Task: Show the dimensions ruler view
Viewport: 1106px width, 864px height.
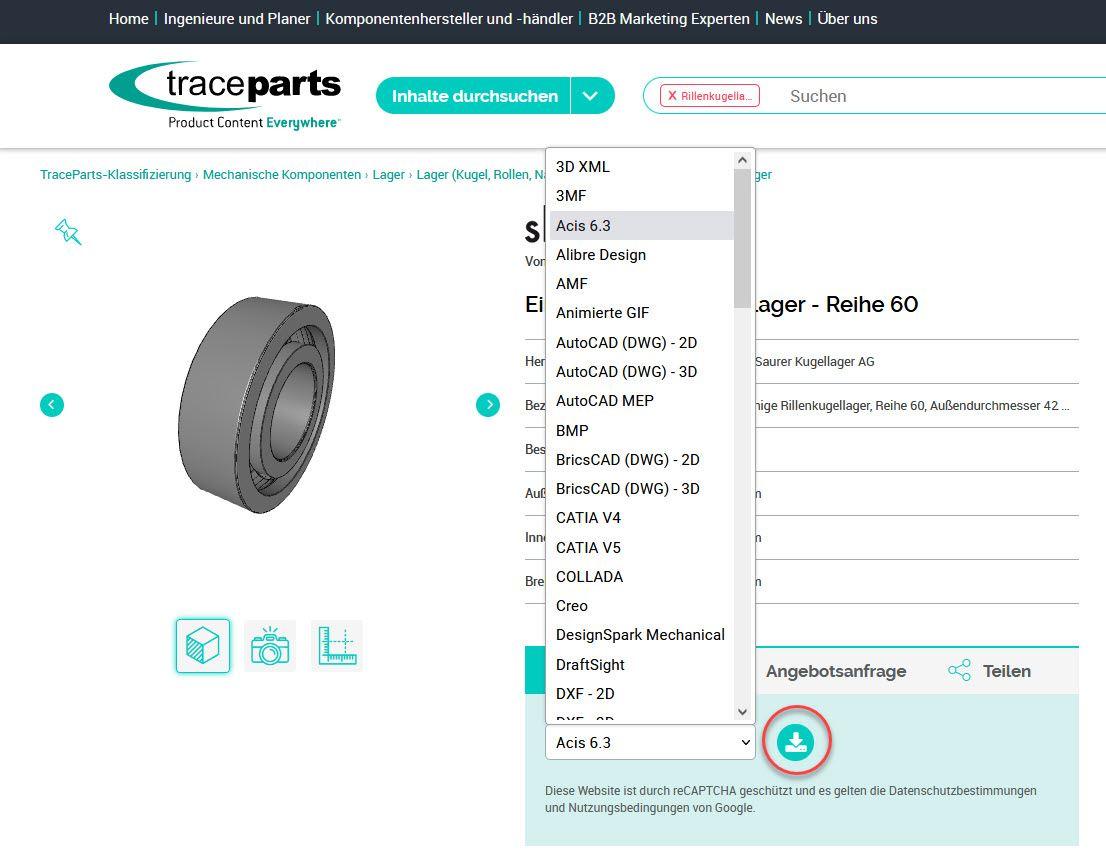Action: coord(337,646)
